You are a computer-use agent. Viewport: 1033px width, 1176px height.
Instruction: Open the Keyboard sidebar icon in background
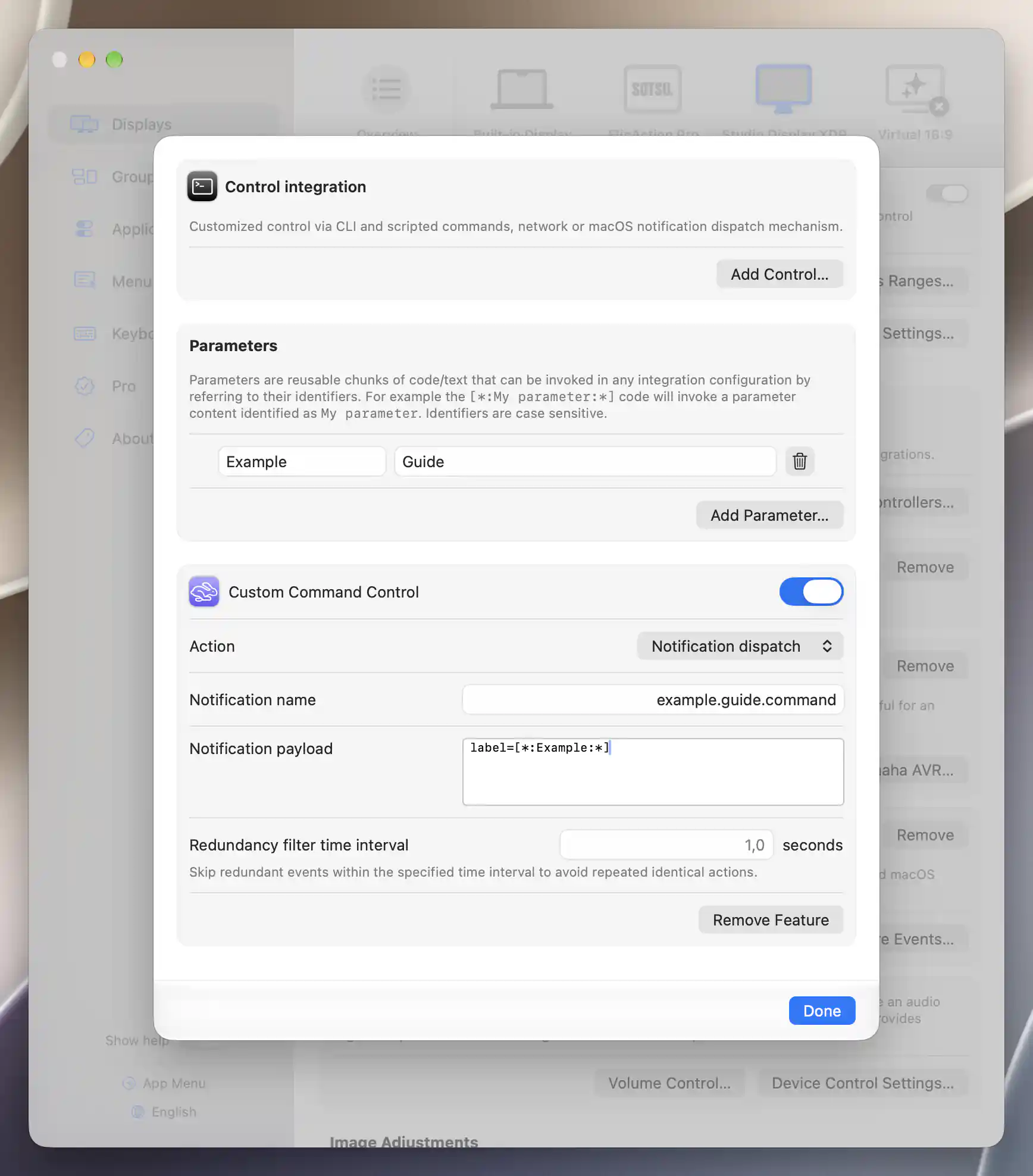[x=84, y=333]
